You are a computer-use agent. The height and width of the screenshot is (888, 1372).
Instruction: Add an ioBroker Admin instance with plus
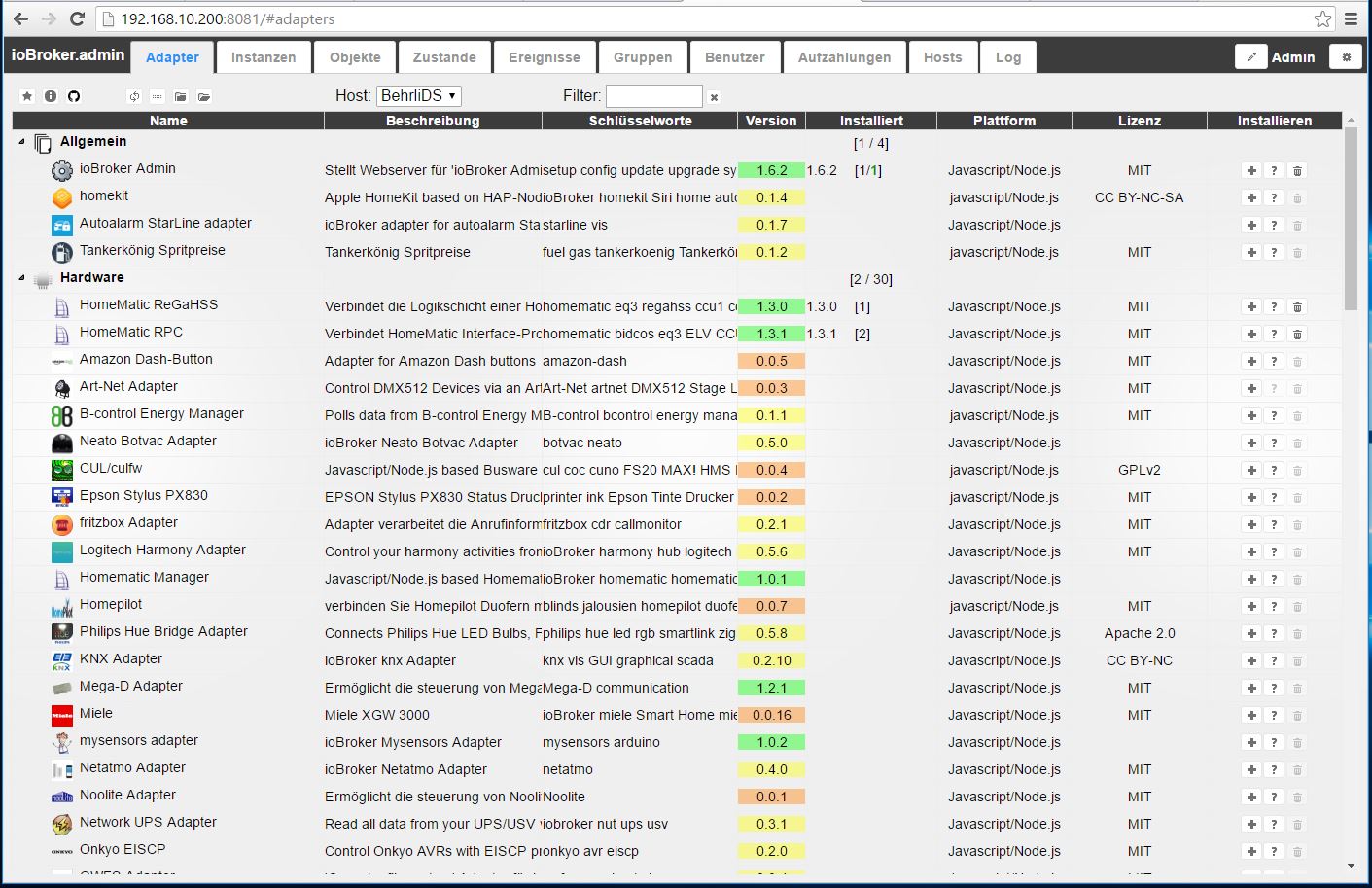tap(1251, 170)
